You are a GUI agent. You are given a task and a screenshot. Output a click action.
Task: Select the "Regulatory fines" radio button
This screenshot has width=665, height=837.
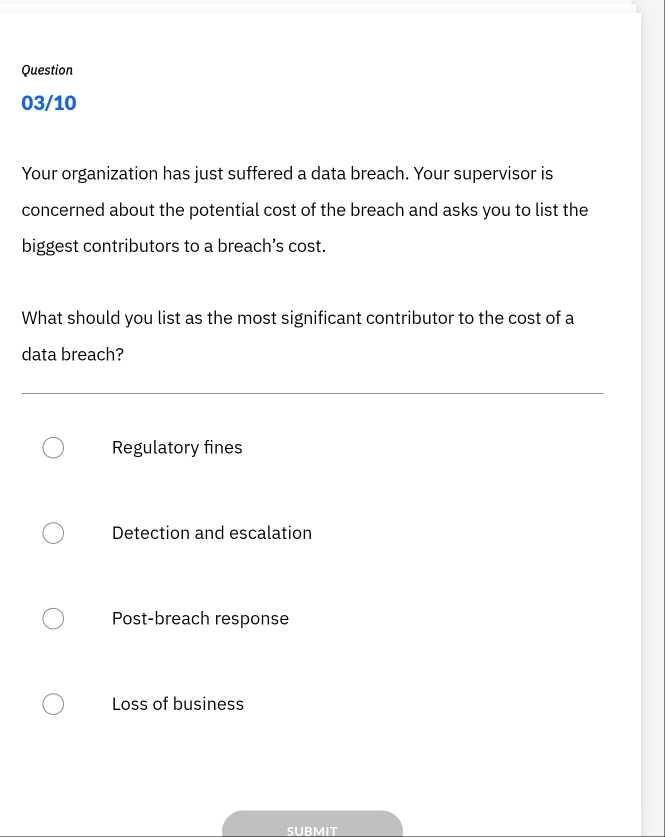(x=53, y=447)
